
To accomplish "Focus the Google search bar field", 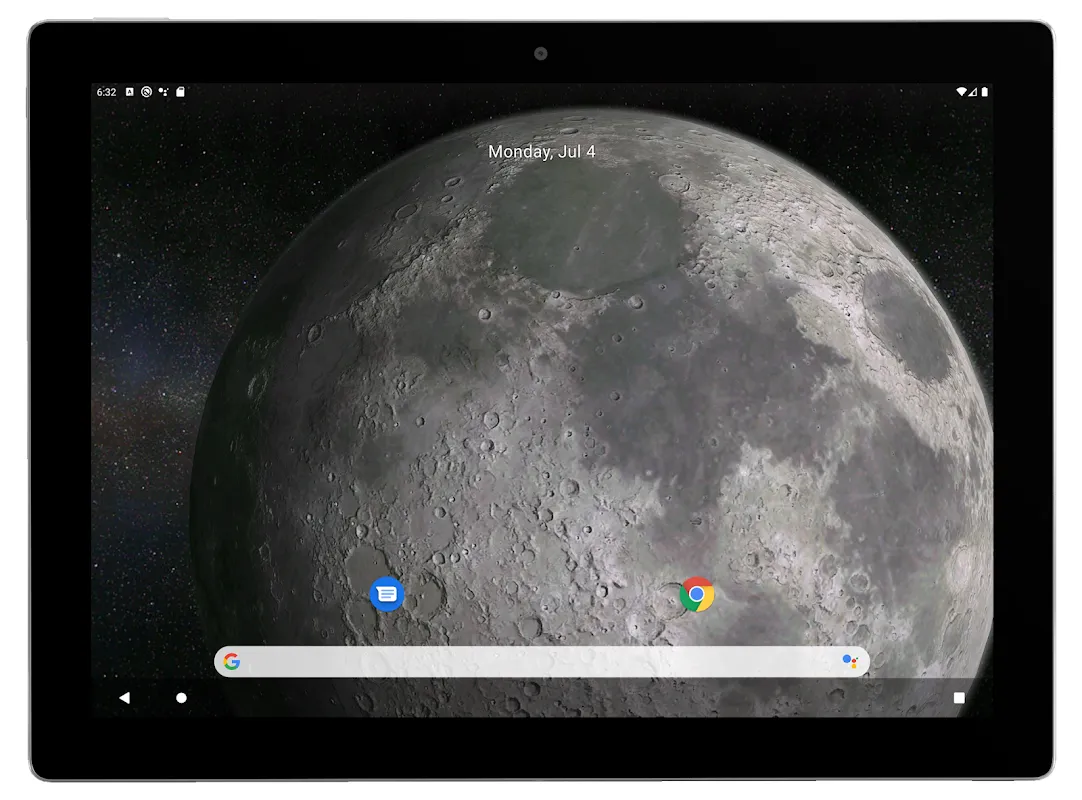I will coord(540,661).
